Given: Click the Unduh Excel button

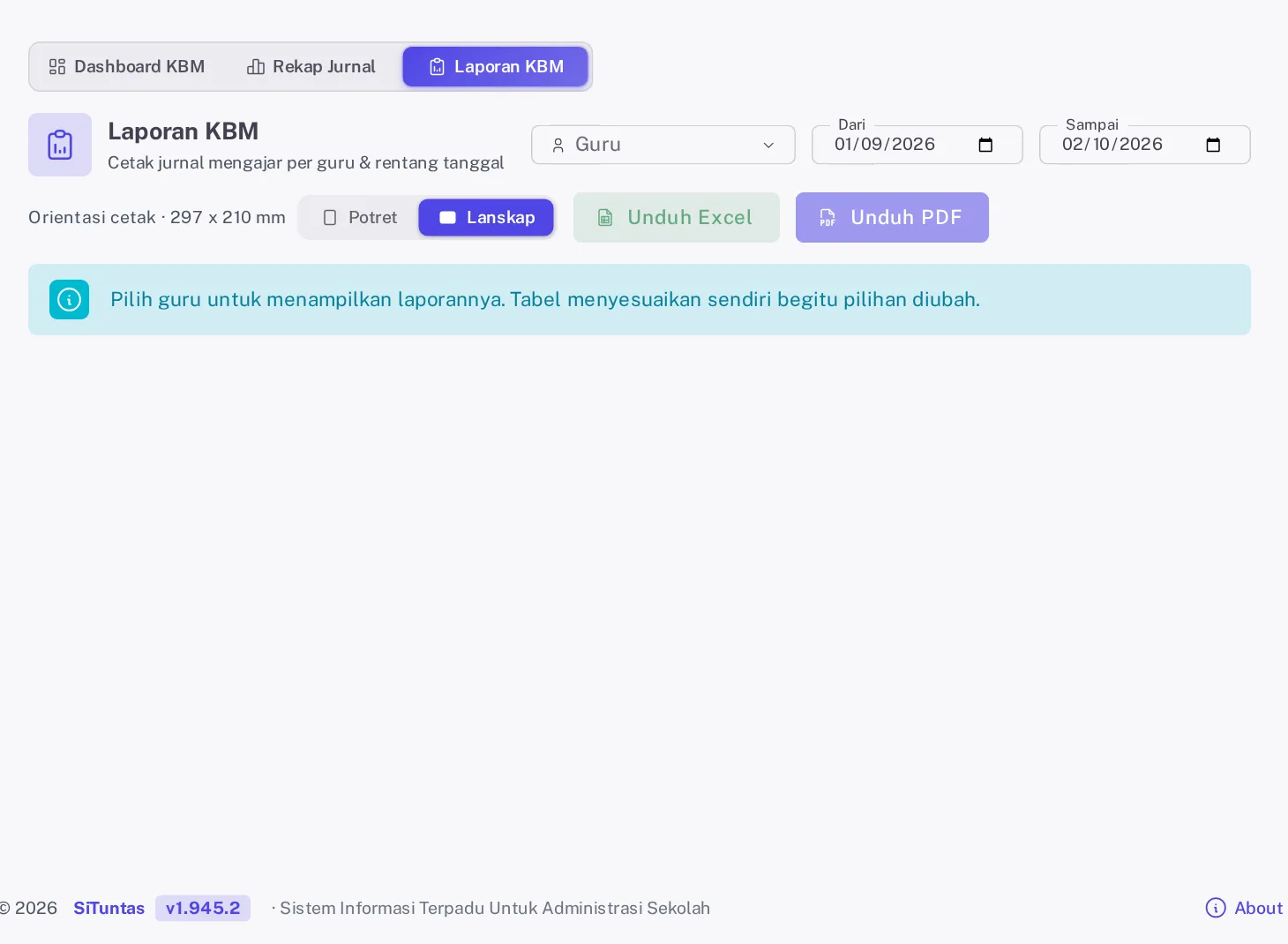Looking at the screenshot, I should click(x=677, y=218).
